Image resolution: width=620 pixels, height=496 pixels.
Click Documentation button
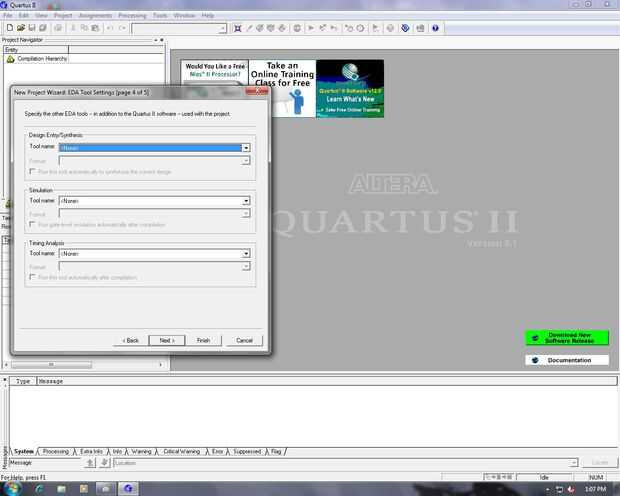[567, 360]
